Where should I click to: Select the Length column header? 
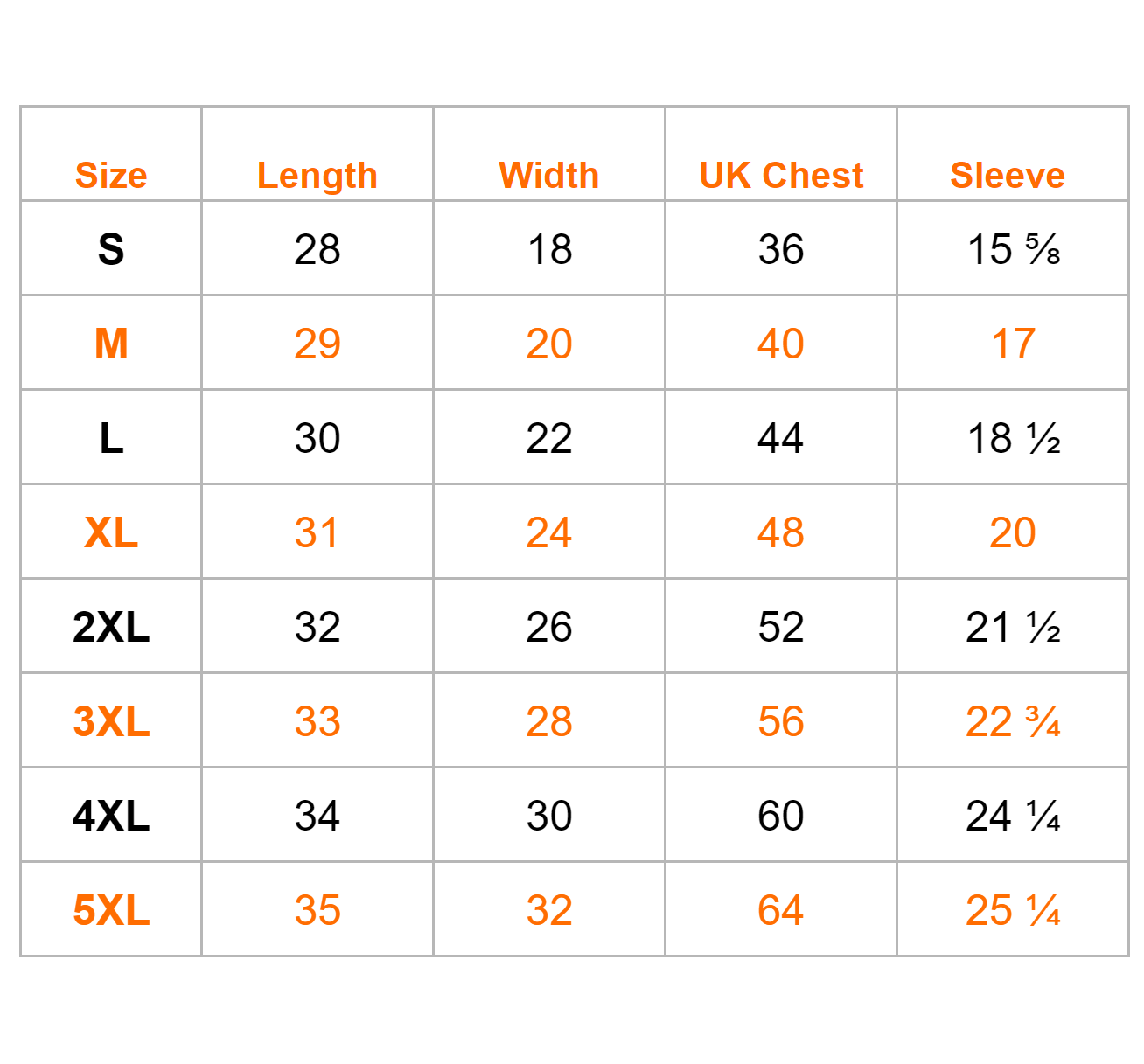click(x=317, y=176)
